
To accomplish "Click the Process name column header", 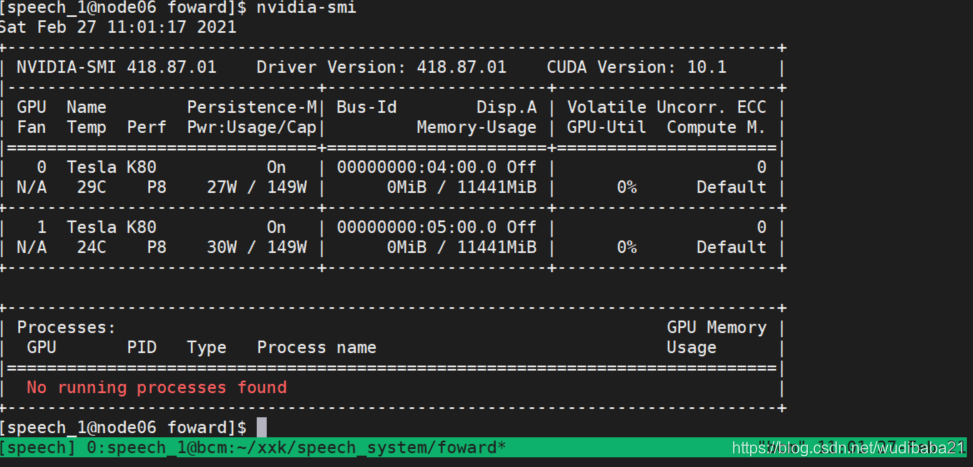I will click(316, 347).
